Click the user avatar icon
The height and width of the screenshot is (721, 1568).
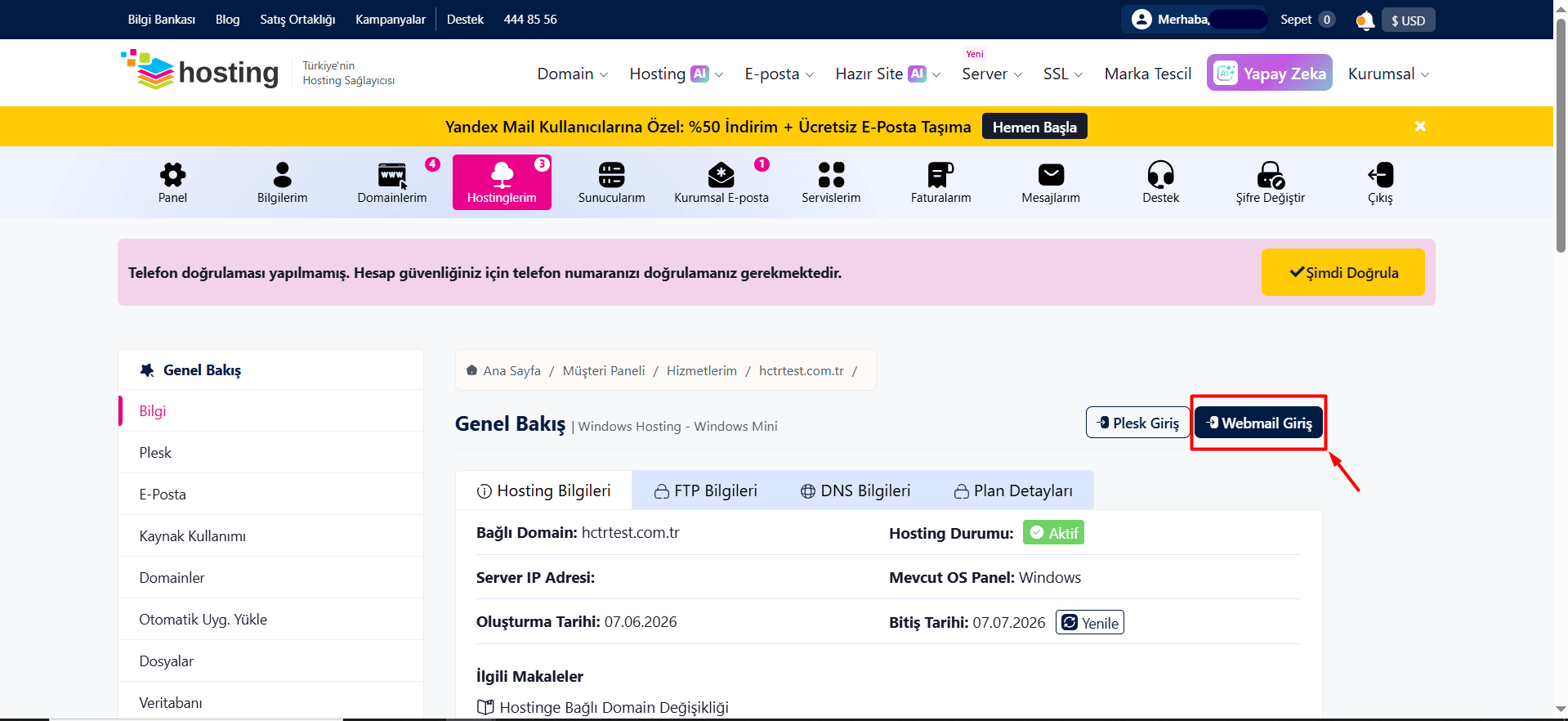pos(1141,19)
